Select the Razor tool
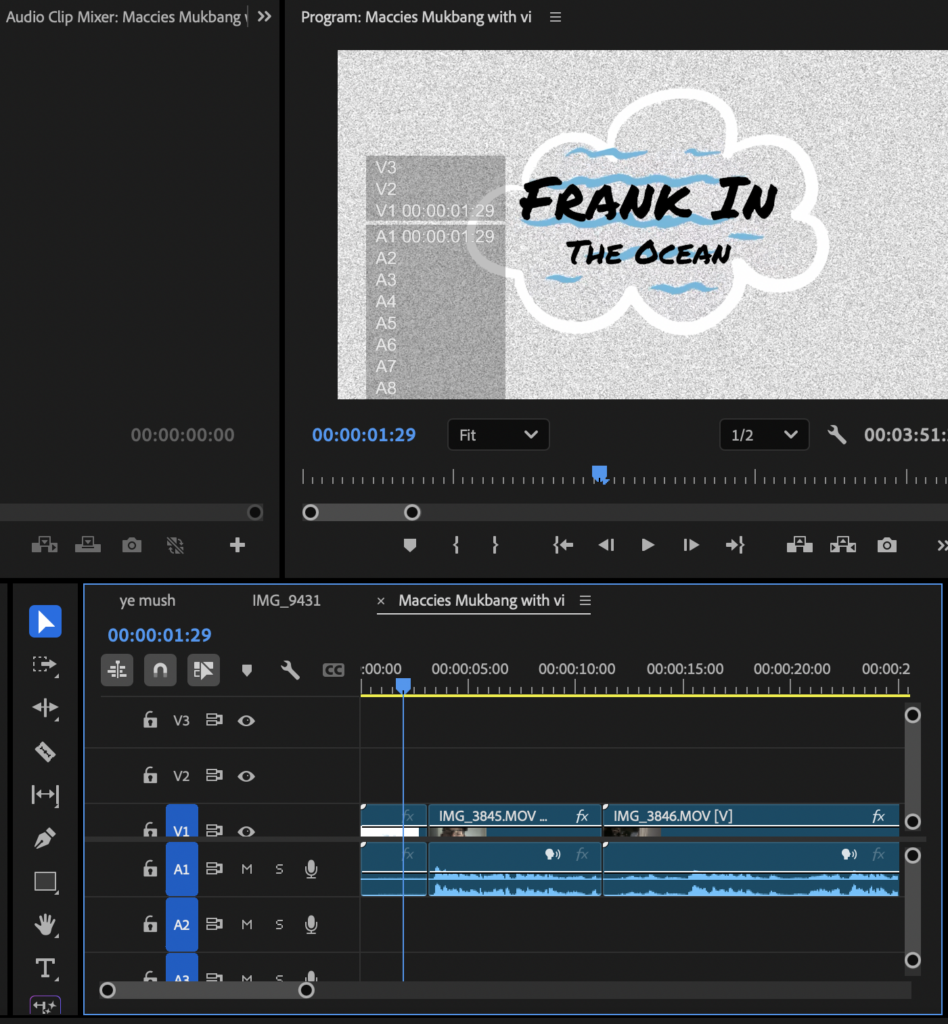 (45, 752)
